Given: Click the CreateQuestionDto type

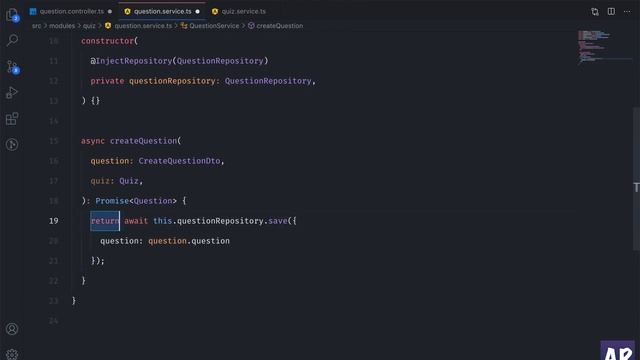Looking at the screenshot, I should (x=179, y=161).
